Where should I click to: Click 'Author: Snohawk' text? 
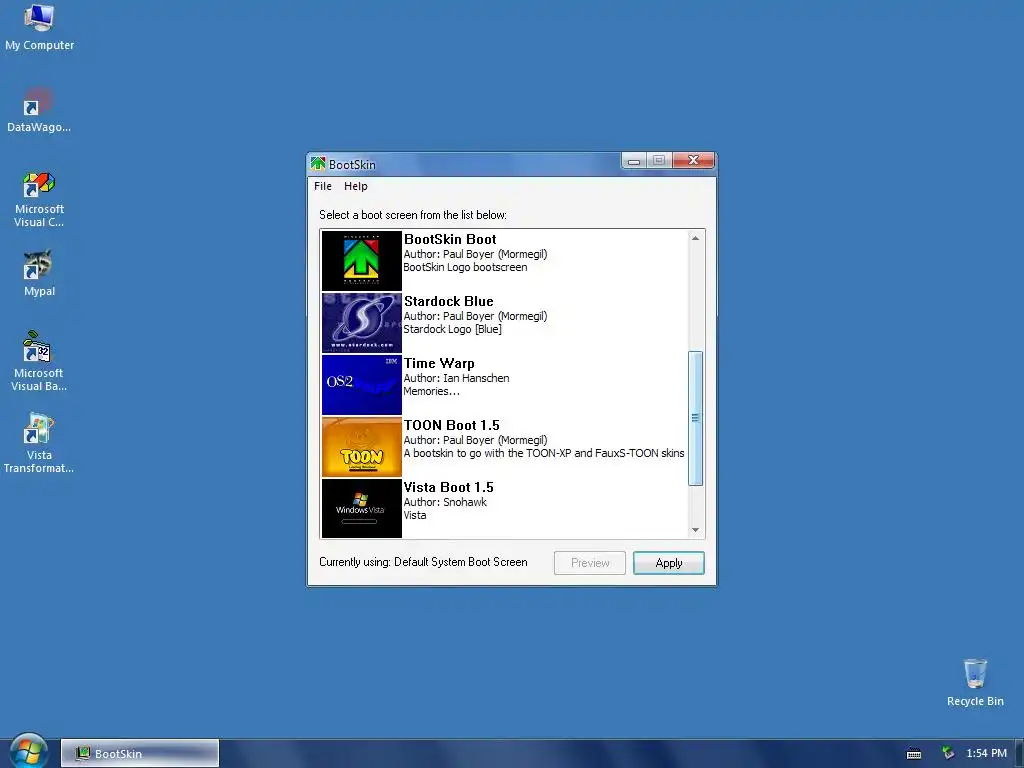[x=445, y=502]
